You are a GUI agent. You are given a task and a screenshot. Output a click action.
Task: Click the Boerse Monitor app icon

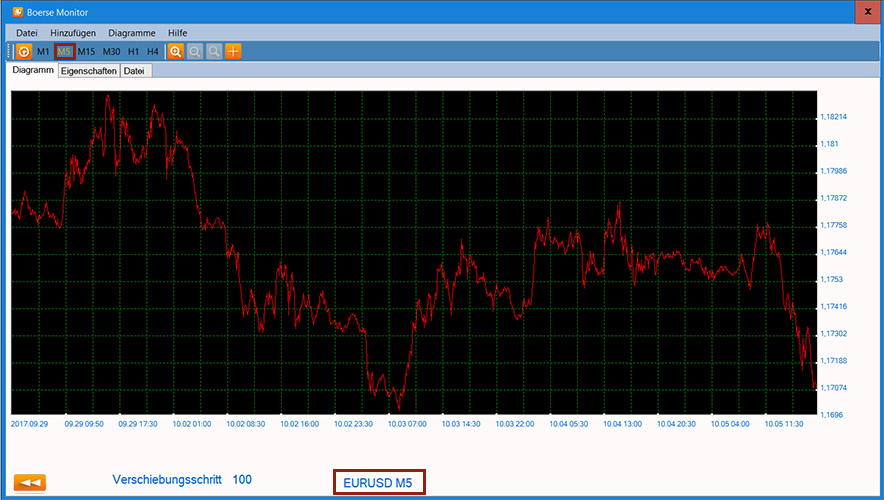click(x=16, y=12)
